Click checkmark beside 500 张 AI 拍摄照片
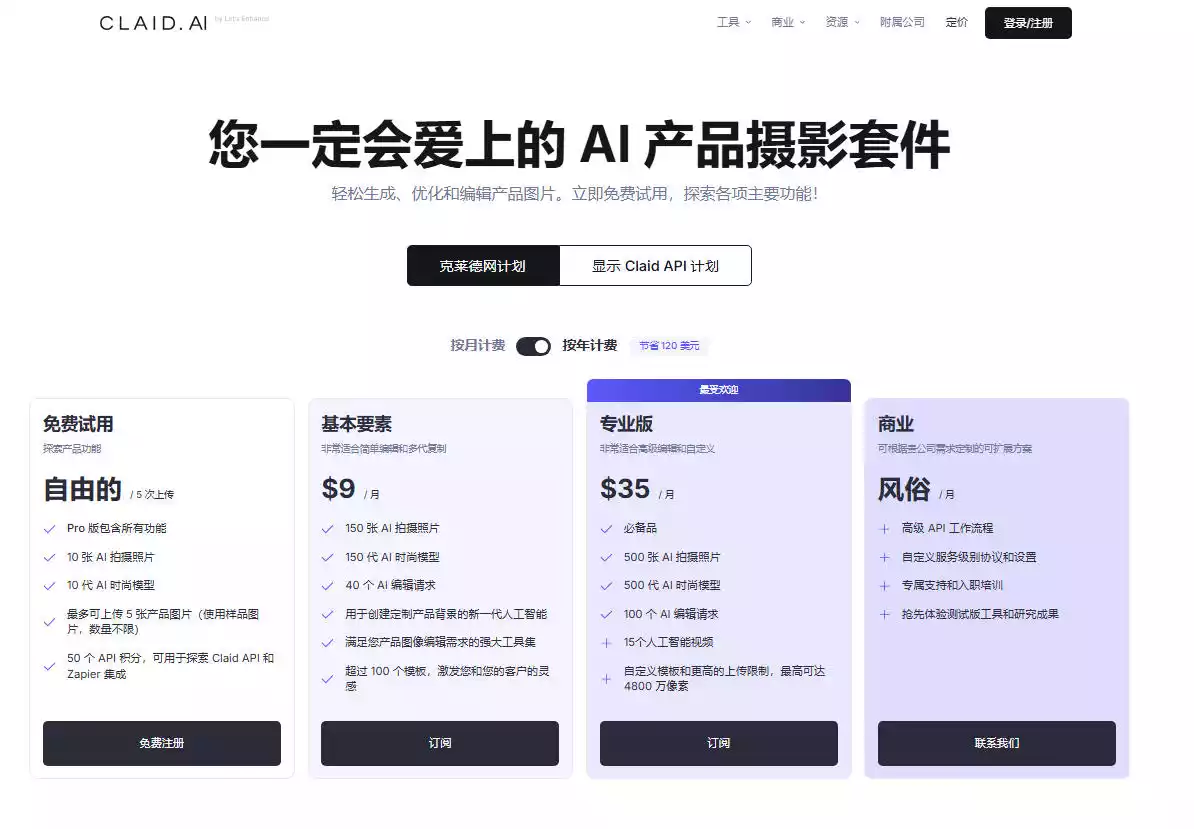Image resolution: width=1194 pixels, height=829 pixels. click(606, 558)
